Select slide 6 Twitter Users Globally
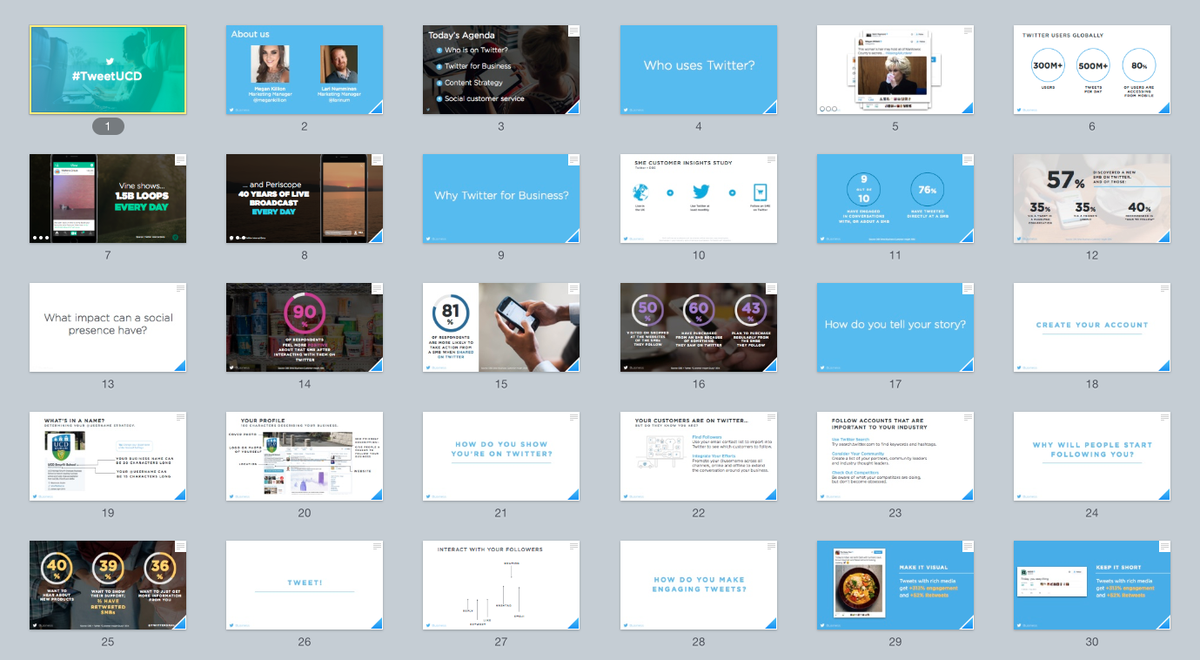 (x=1092, y=70)
